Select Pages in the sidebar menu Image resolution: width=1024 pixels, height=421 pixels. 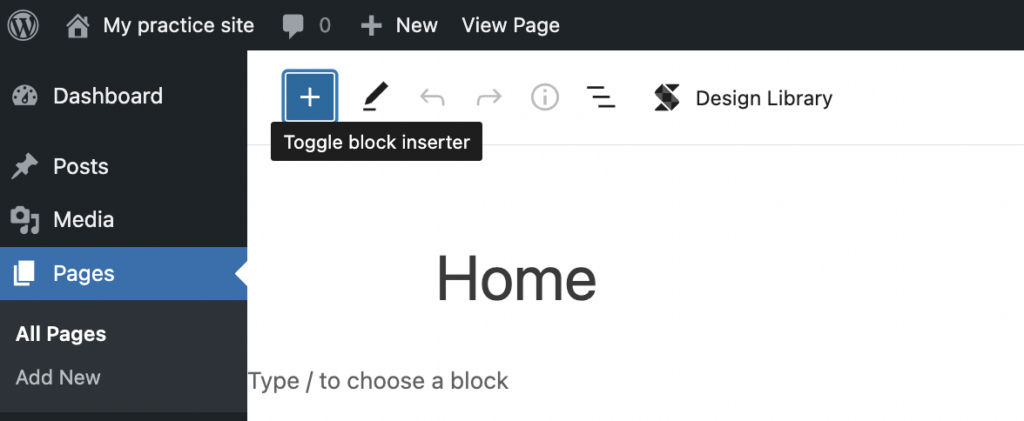[x=123, y=273]
